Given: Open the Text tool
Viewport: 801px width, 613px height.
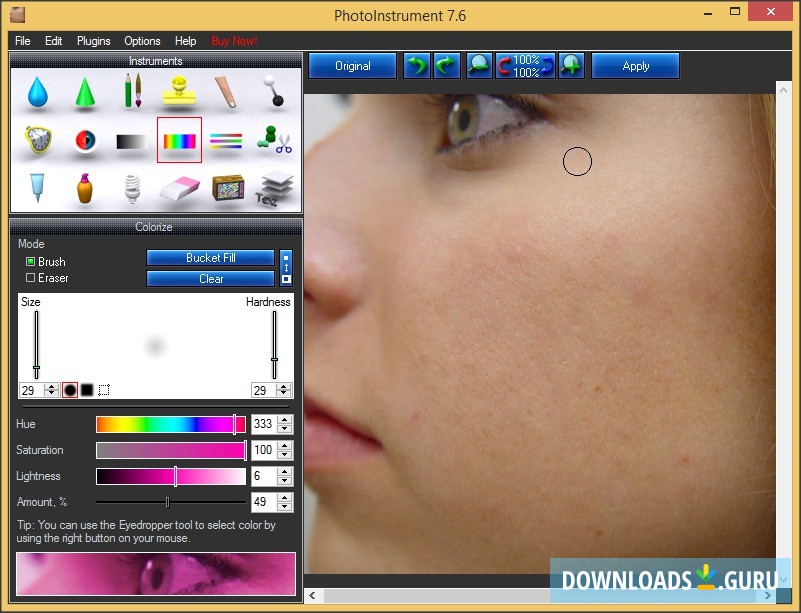Looking at the screenshot, I should coord(275,188).
